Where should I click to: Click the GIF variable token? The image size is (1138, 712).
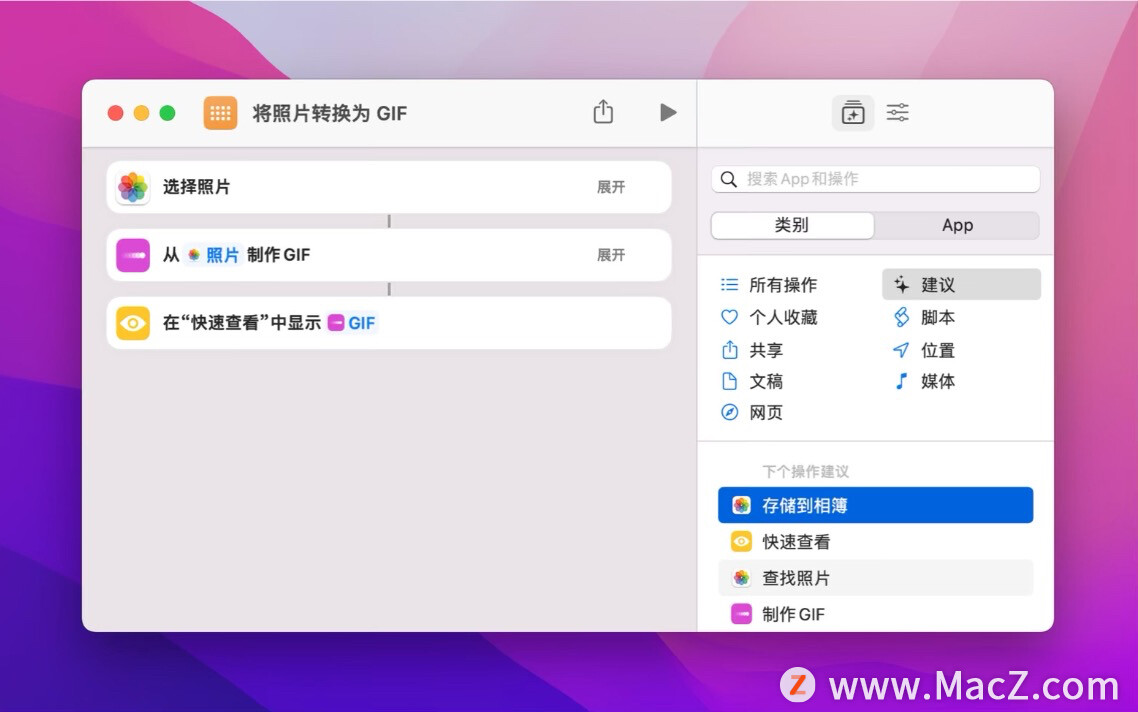click(352, 323)
